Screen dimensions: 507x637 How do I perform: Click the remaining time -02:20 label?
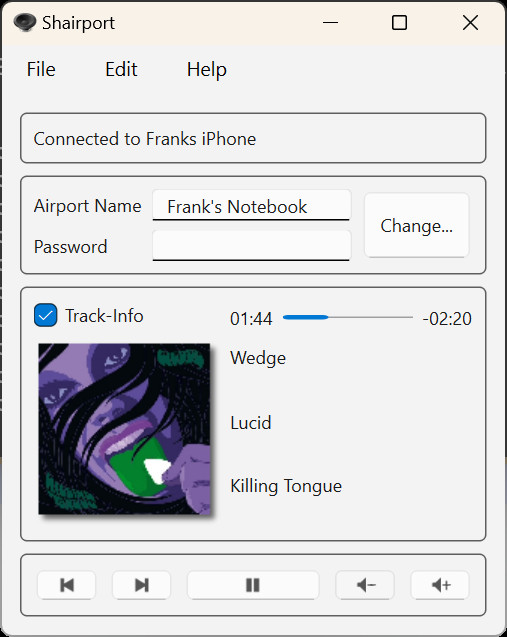click(x=447, y=319)
